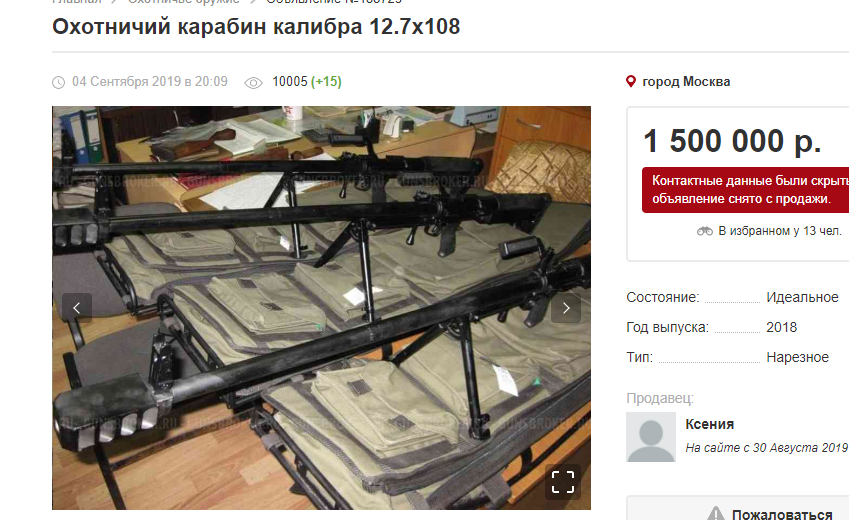The height and width of the screenshot is (520, 849).
Task: Click the Охотничье оружие breadcrumb link
Action: (x=184, y=2)
